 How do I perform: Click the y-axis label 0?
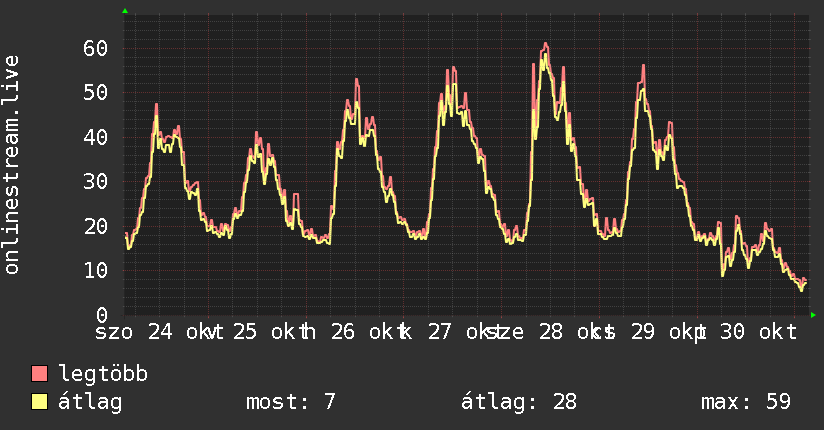coord(102,315)
